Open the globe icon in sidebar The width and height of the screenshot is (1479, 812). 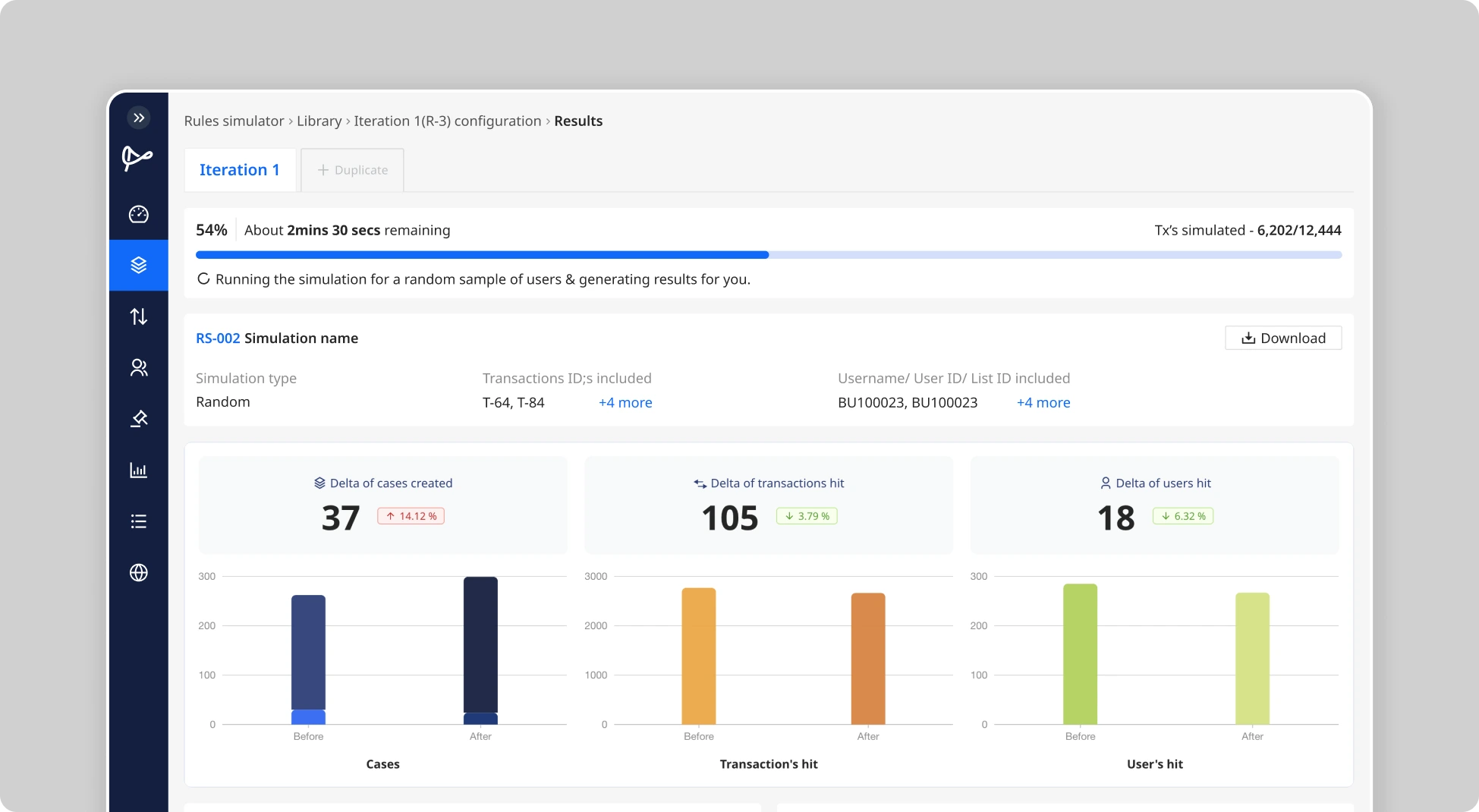(139, 572)
